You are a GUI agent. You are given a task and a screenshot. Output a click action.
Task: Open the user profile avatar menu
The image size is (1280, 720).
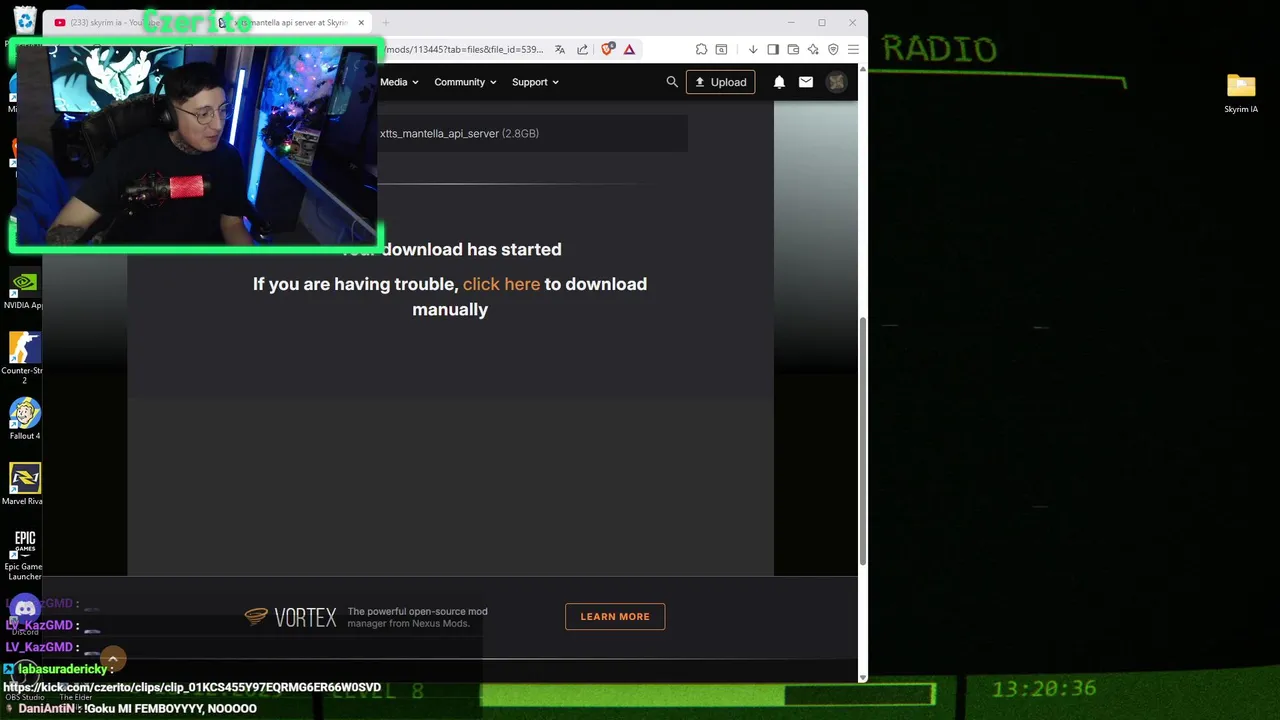837,82
